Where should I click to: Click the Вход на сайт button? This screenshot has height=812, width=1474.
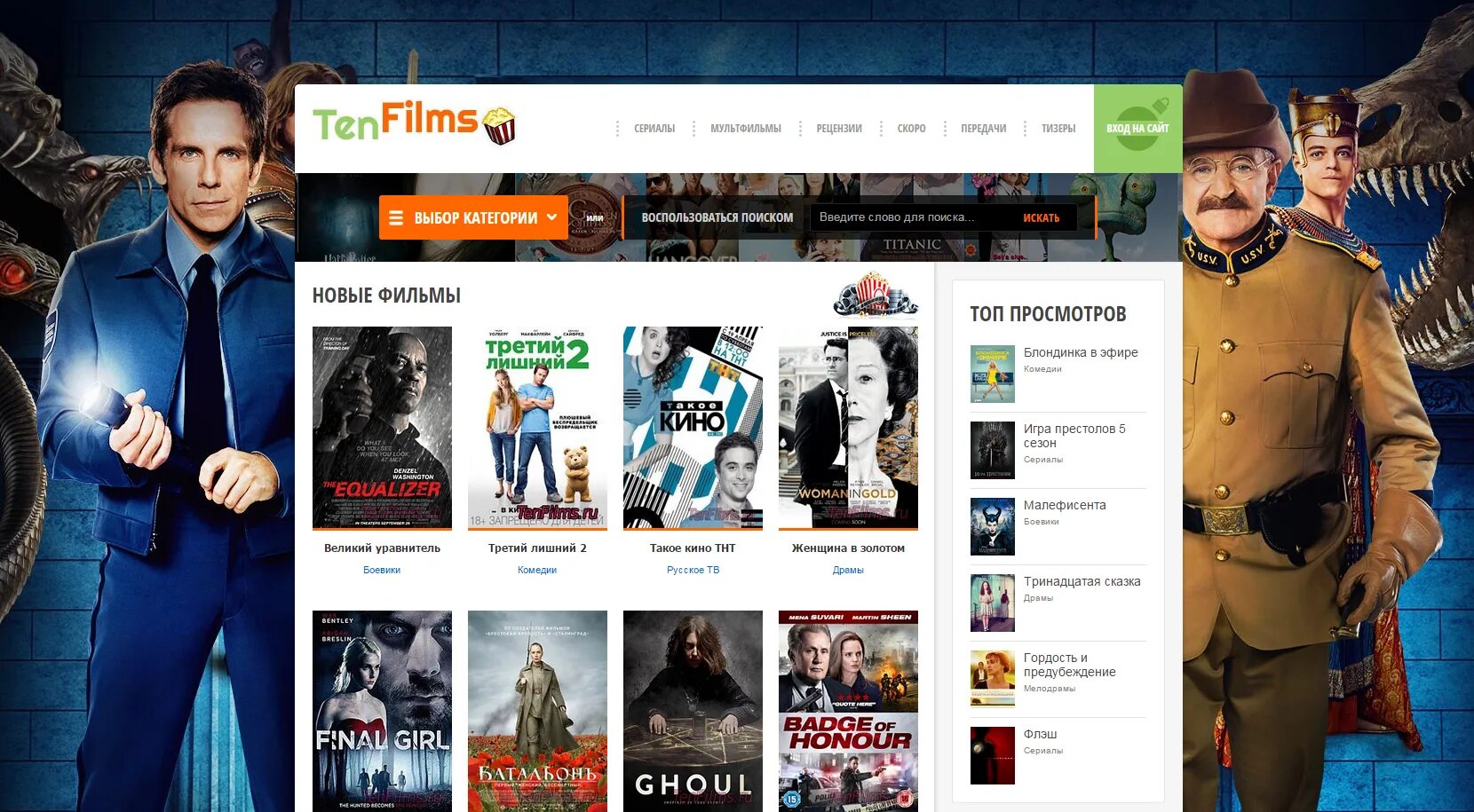point(1137,129)
